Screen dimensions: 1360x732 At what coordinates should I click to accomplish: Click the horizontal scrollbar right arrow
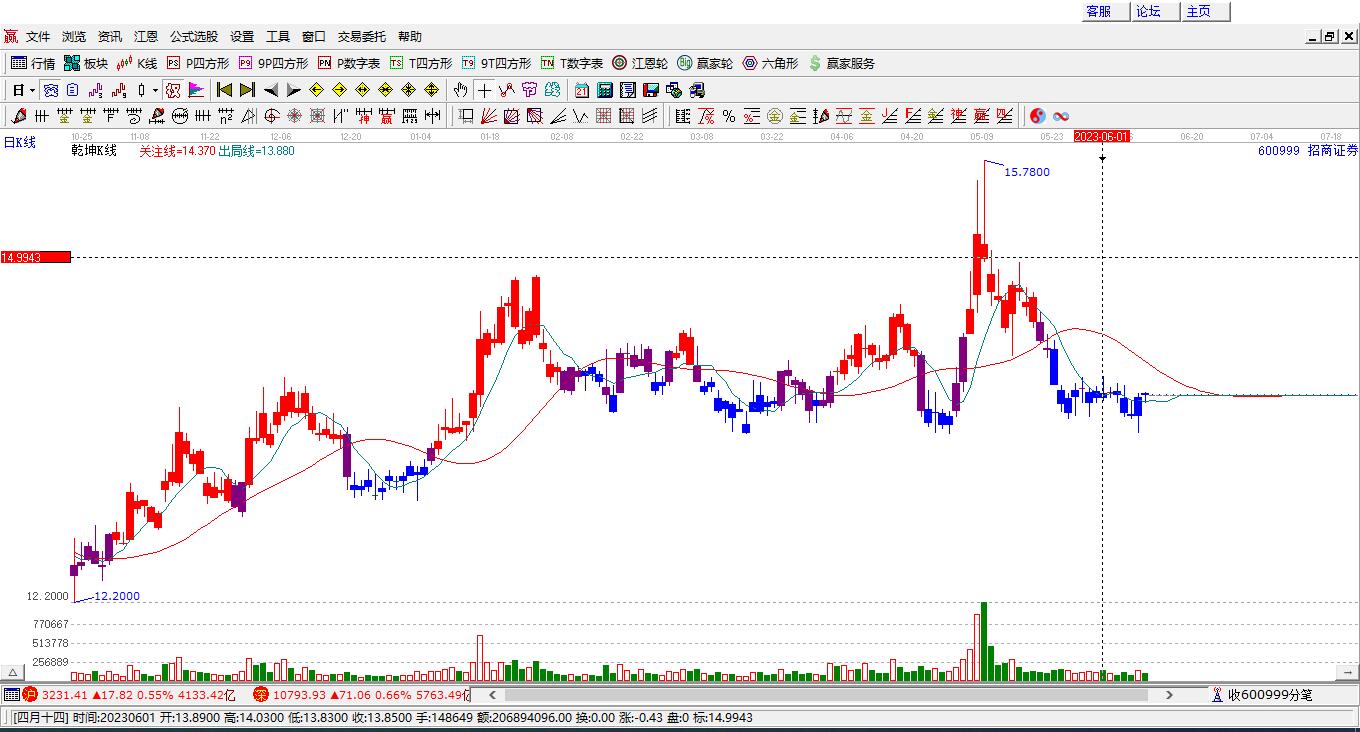click(1169, 694)
